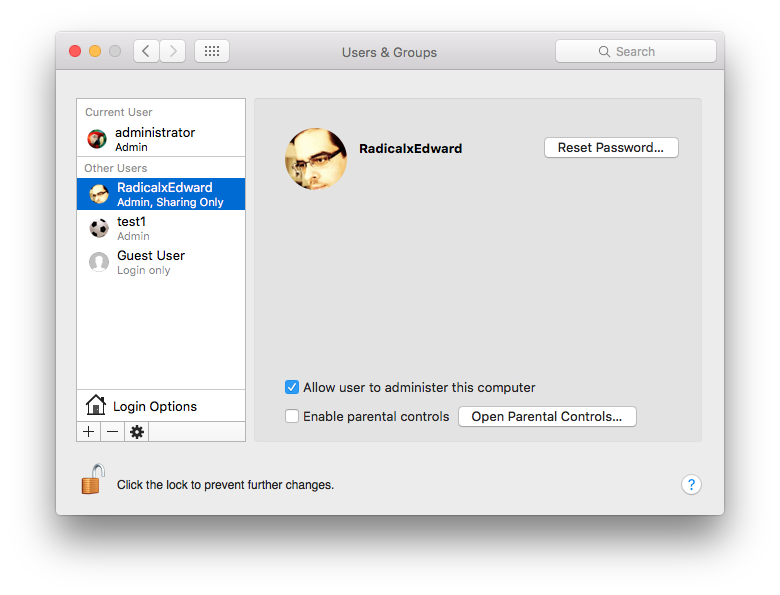Viewport: 780px width, 595px height.
Task: Open help with question mark button
Action: point(691,484)
